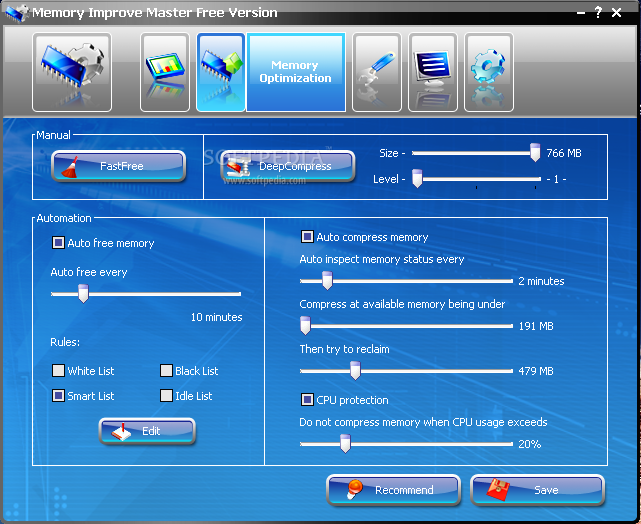The width and height of the screenshot is (641, 524).
Task: Click the Rules: label
Action: point(65,342)
